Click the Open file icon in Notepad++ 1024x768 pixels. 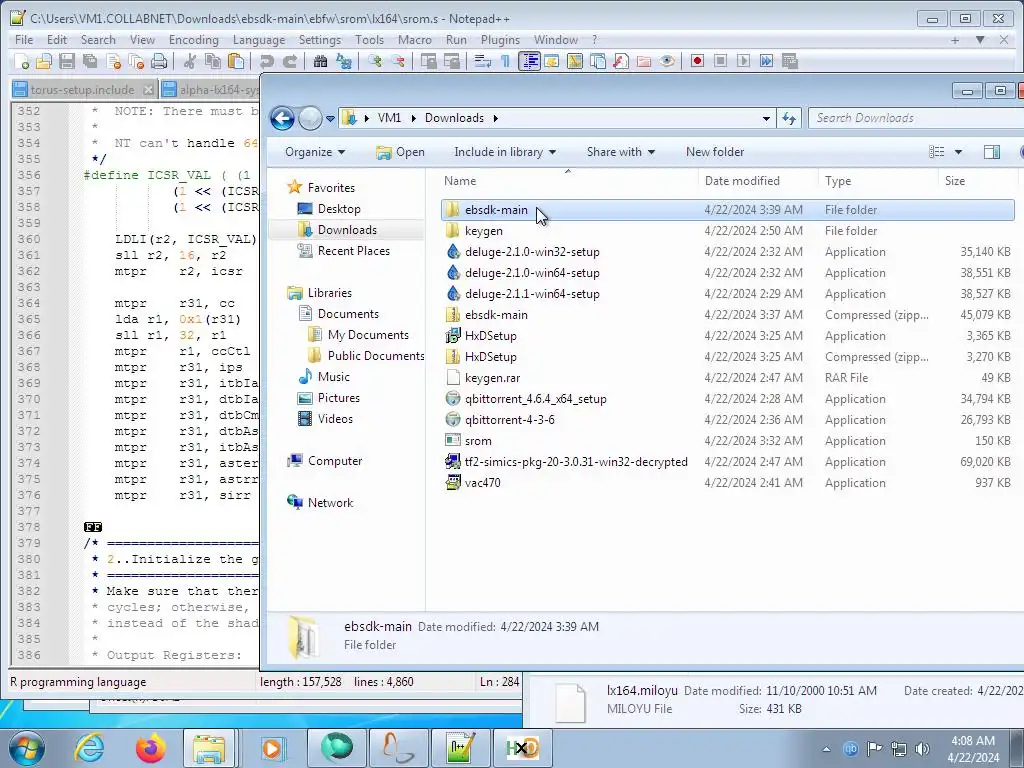tap(44, 61)
